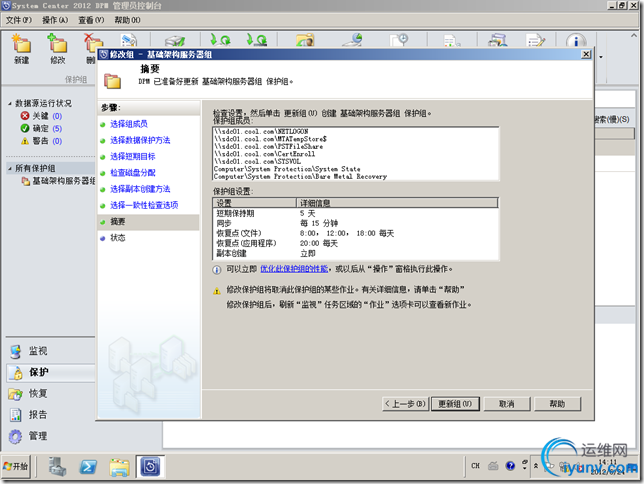
Task: Collapse the 数据源运行状况 tree node
Action: (x=10, y=104)
